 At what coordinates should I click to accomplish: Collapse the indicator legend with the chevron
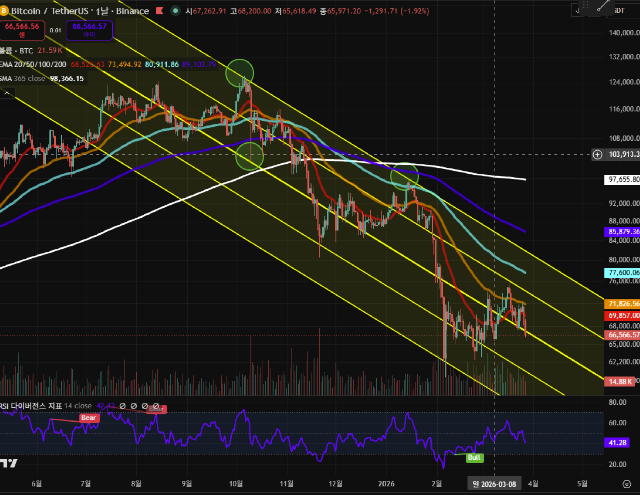(x=7, y=93)
